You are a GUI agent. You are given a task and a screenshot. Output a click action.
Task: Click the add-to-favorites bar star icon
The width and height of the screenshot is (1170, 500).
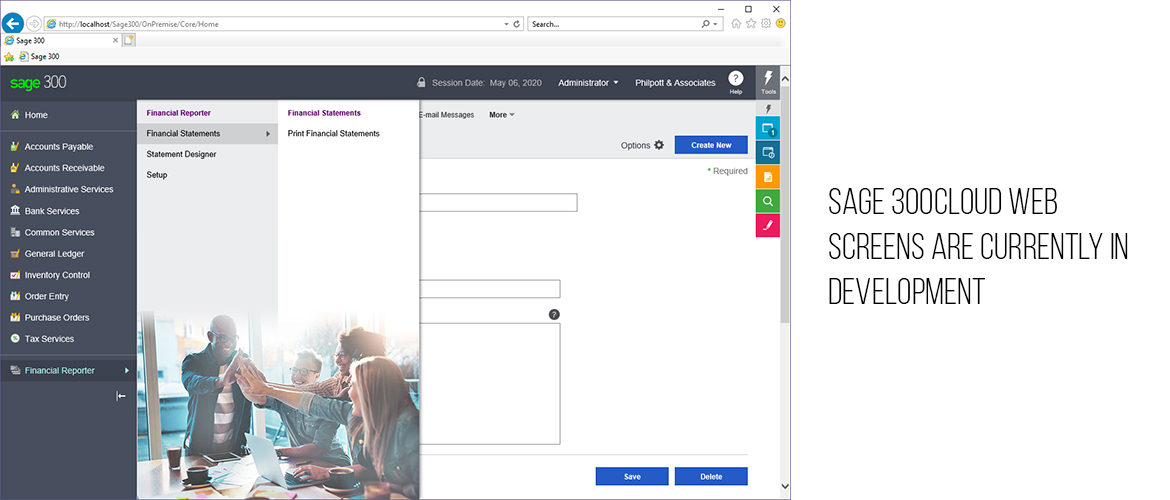coord(9,56)
